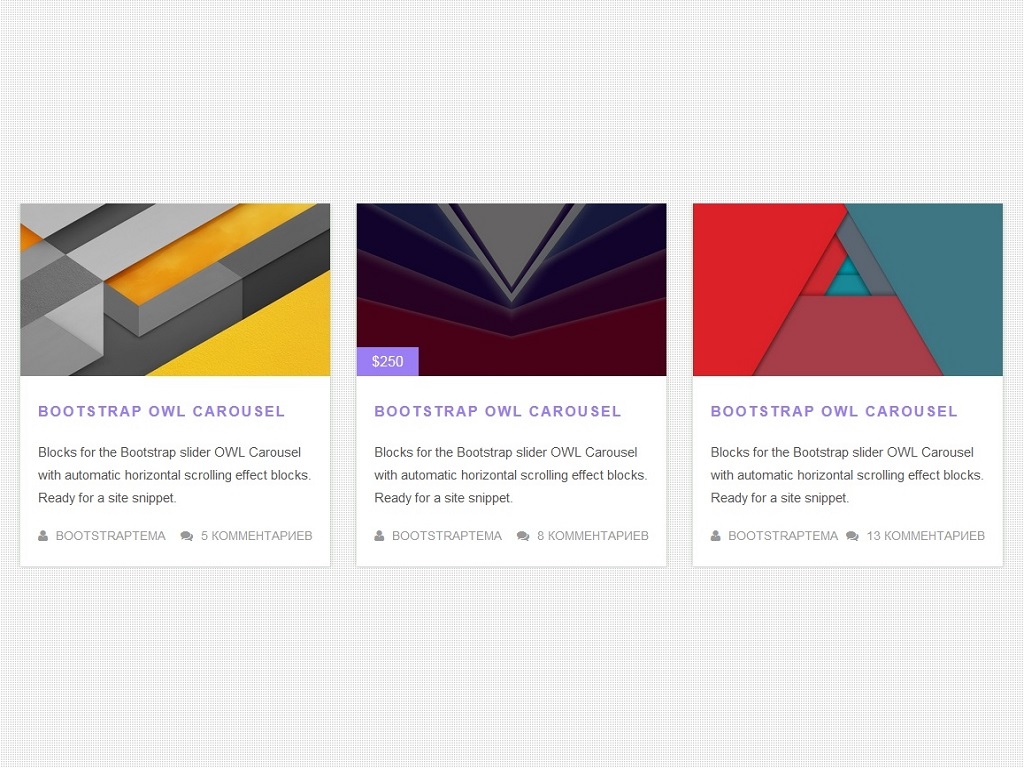
Task: Open the third card's Bootstrap OWL Carousel title
Action: click(833, 411)
